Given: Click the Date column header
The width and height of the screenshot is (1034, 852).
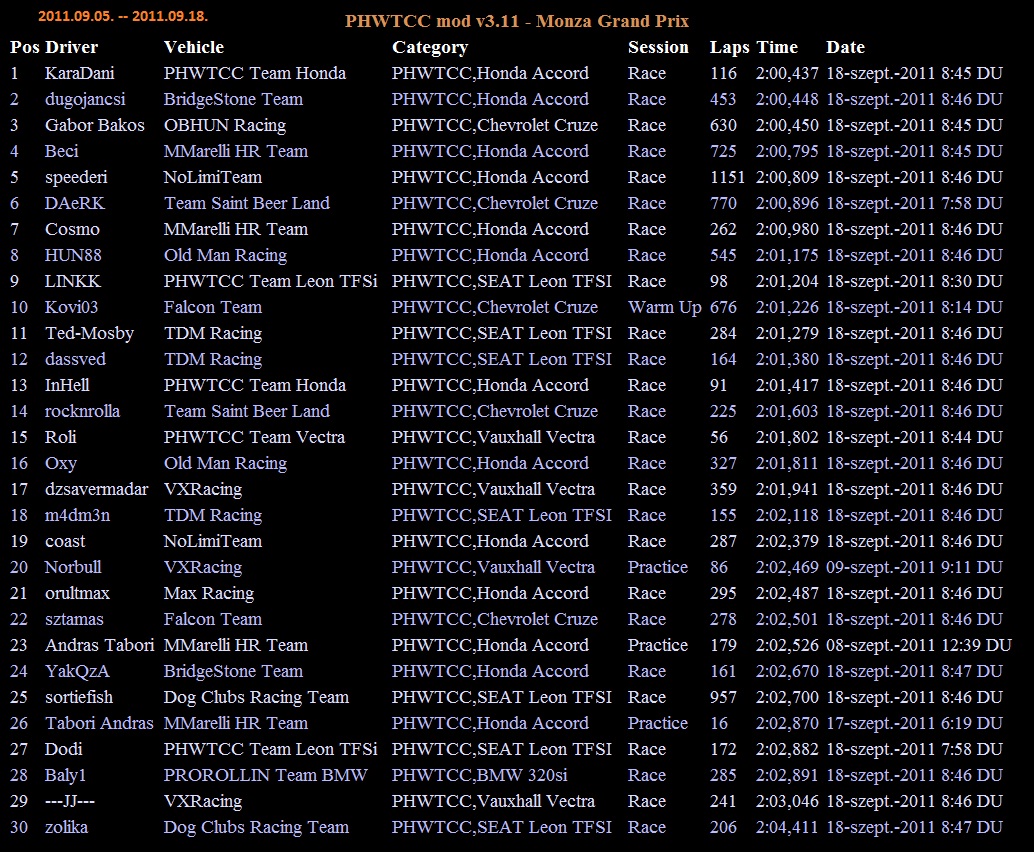Looking at the screenshot, I should pos(845,47).
